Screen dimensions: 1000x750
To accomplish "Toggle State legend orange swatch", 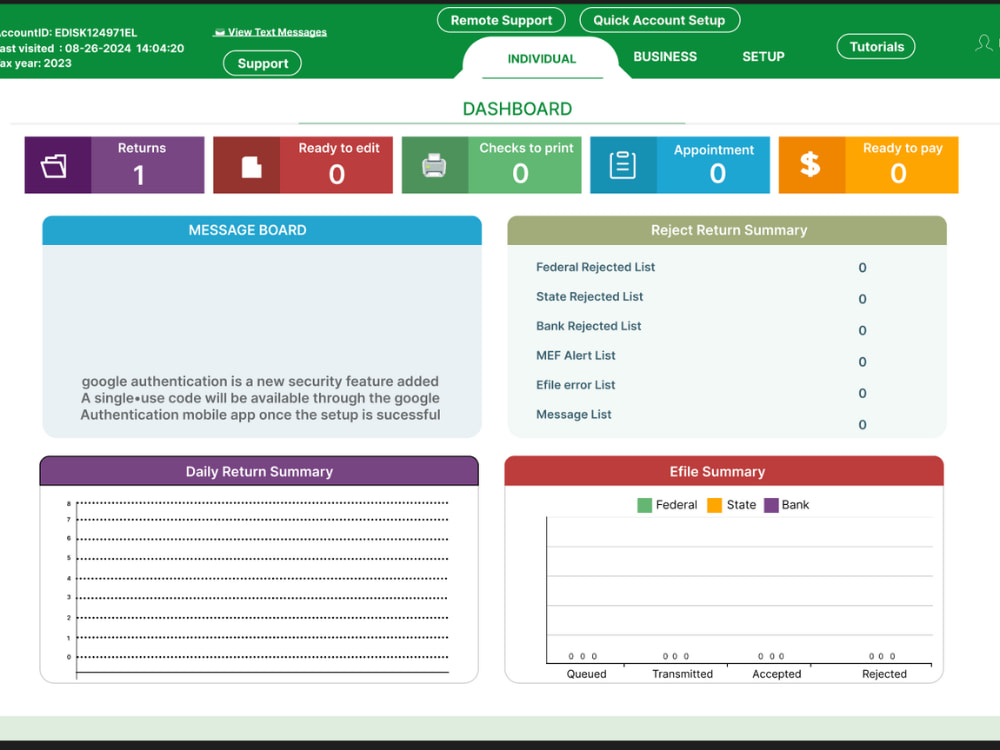I will coord(714,505).
